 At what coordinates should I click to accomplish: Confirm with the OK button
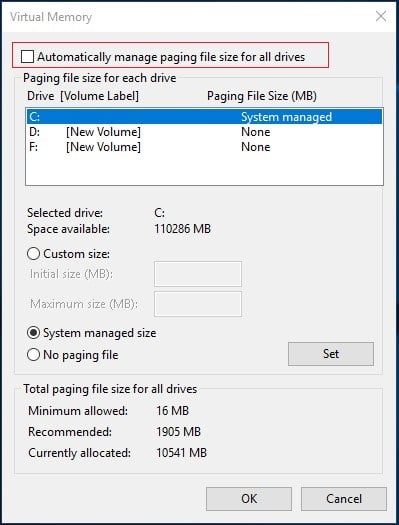tap(249, 499)
